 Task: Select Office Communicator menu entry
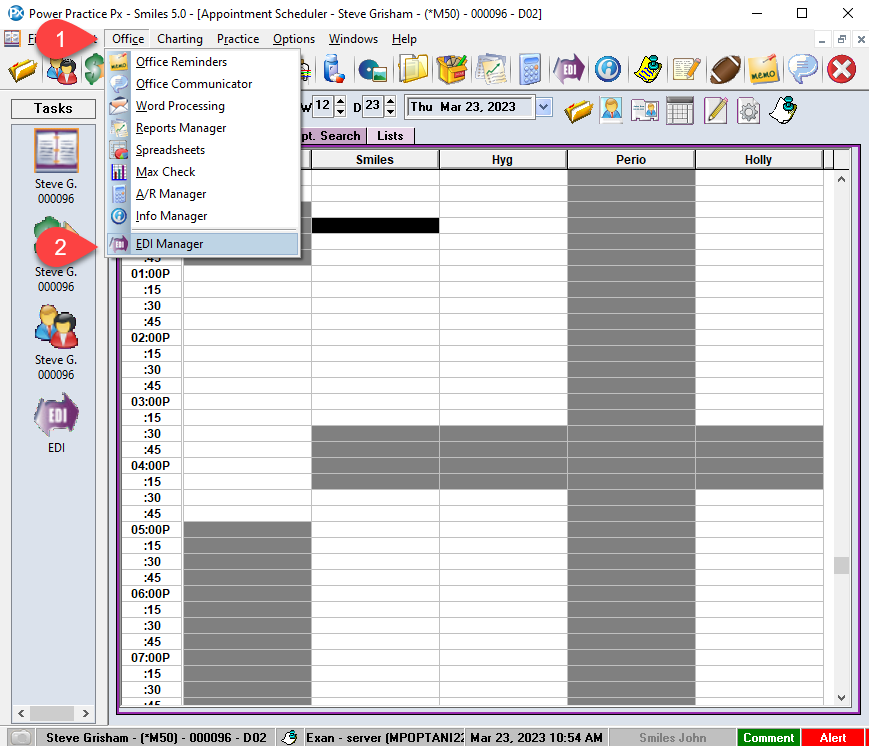[203, 84]
